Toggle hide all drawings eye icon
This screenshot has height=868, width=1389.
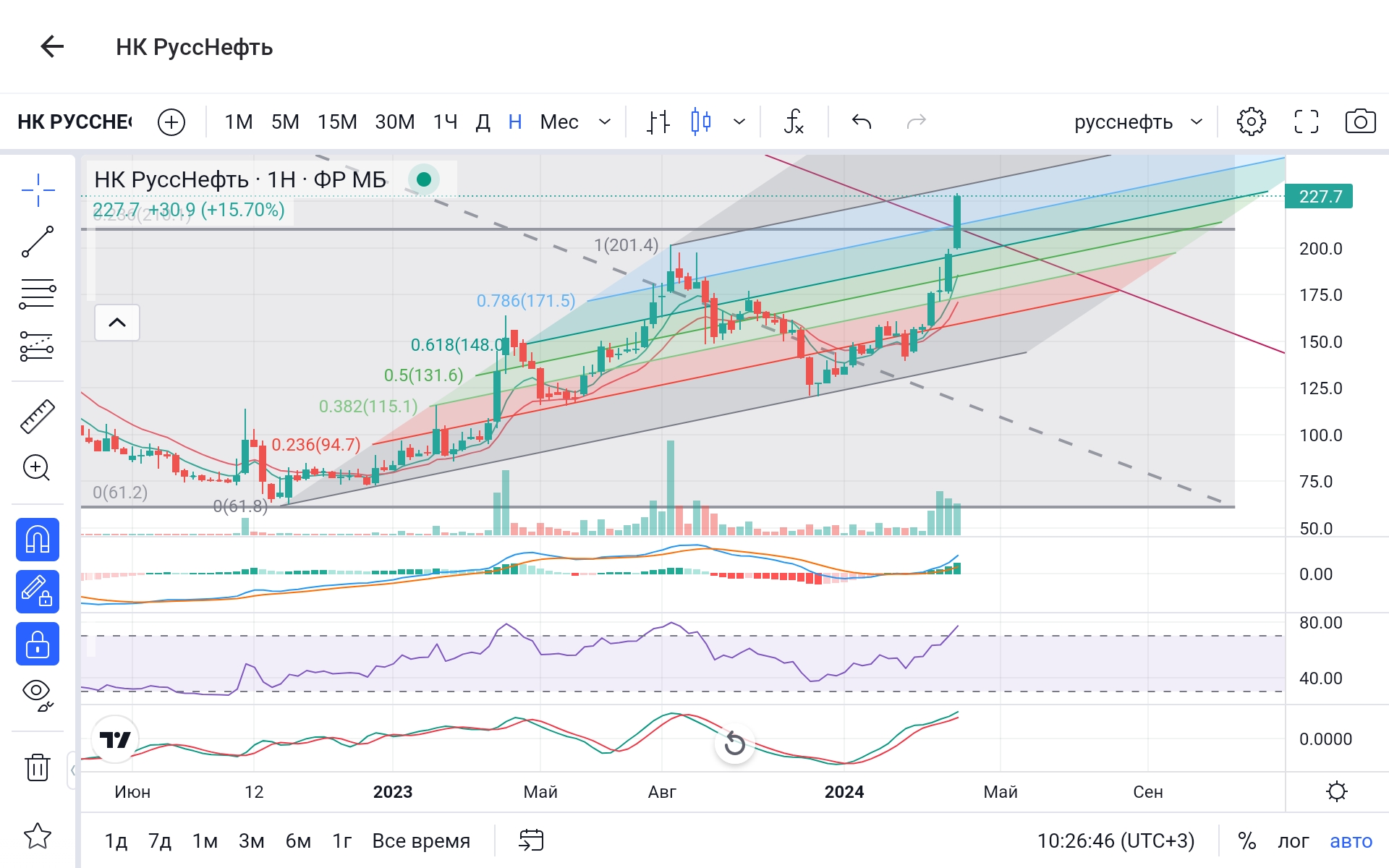[38, 695]
